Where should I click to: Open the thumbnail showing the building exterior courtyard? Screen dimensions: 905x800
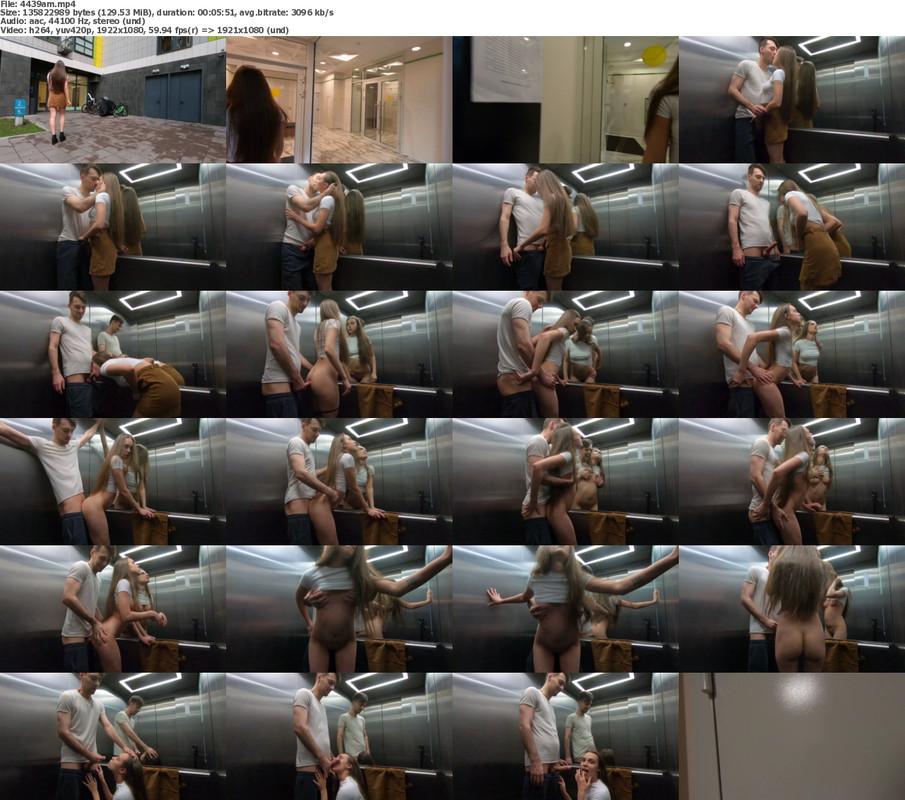(113, 99)
